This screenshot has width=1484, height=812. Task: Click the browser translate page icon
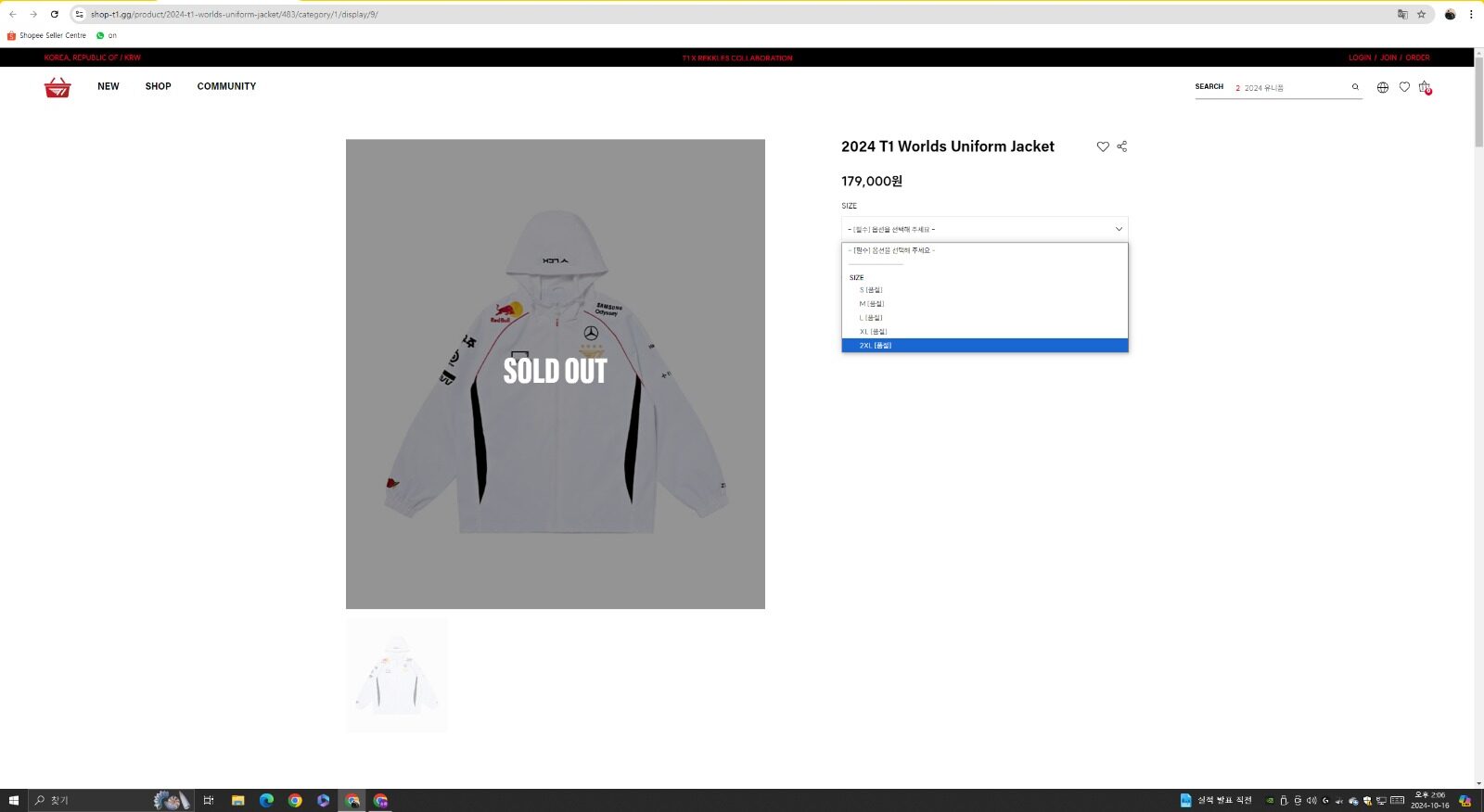click(1402, 14)
